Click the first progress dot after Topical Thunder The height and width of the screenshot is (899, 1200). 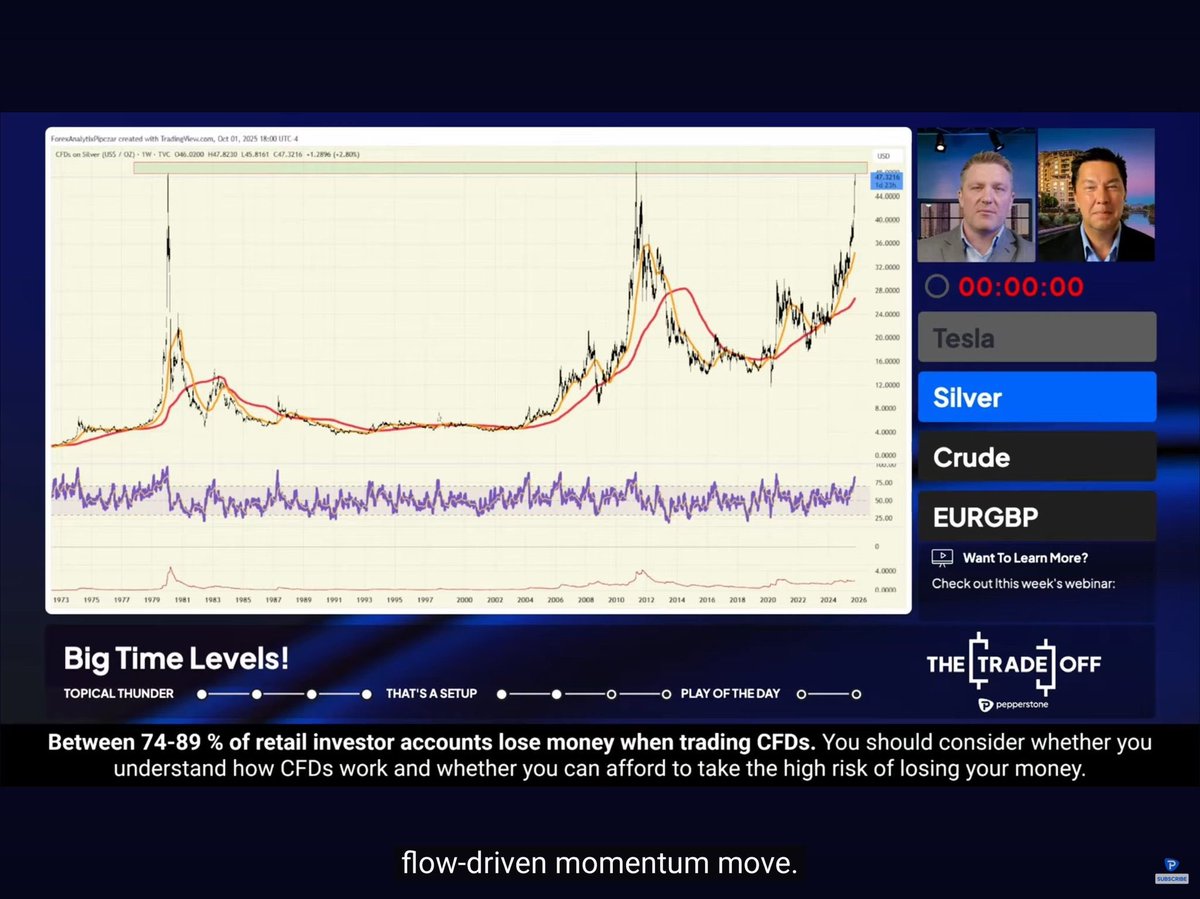coord(202,694)
